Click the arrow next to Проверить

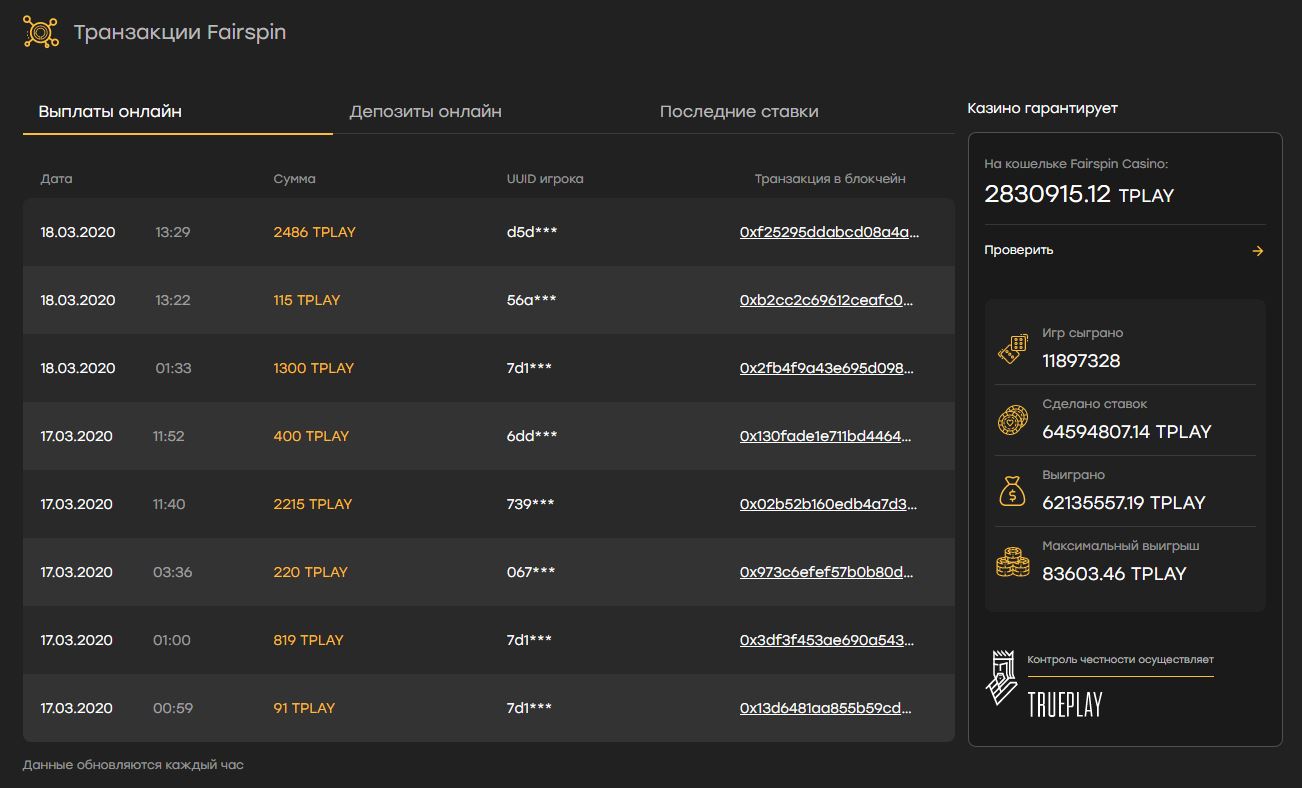[1258, 251]
